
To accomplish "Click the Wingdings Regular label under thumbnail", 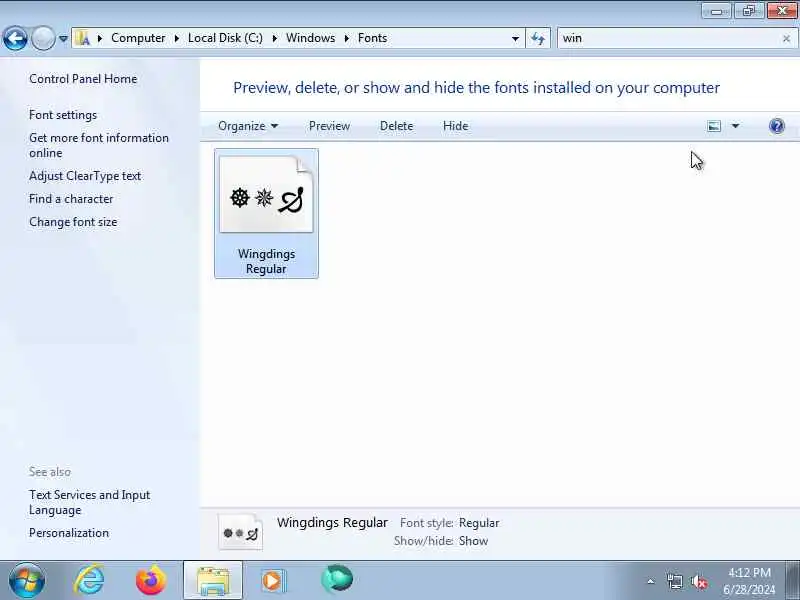I will (x=266, y=261).
